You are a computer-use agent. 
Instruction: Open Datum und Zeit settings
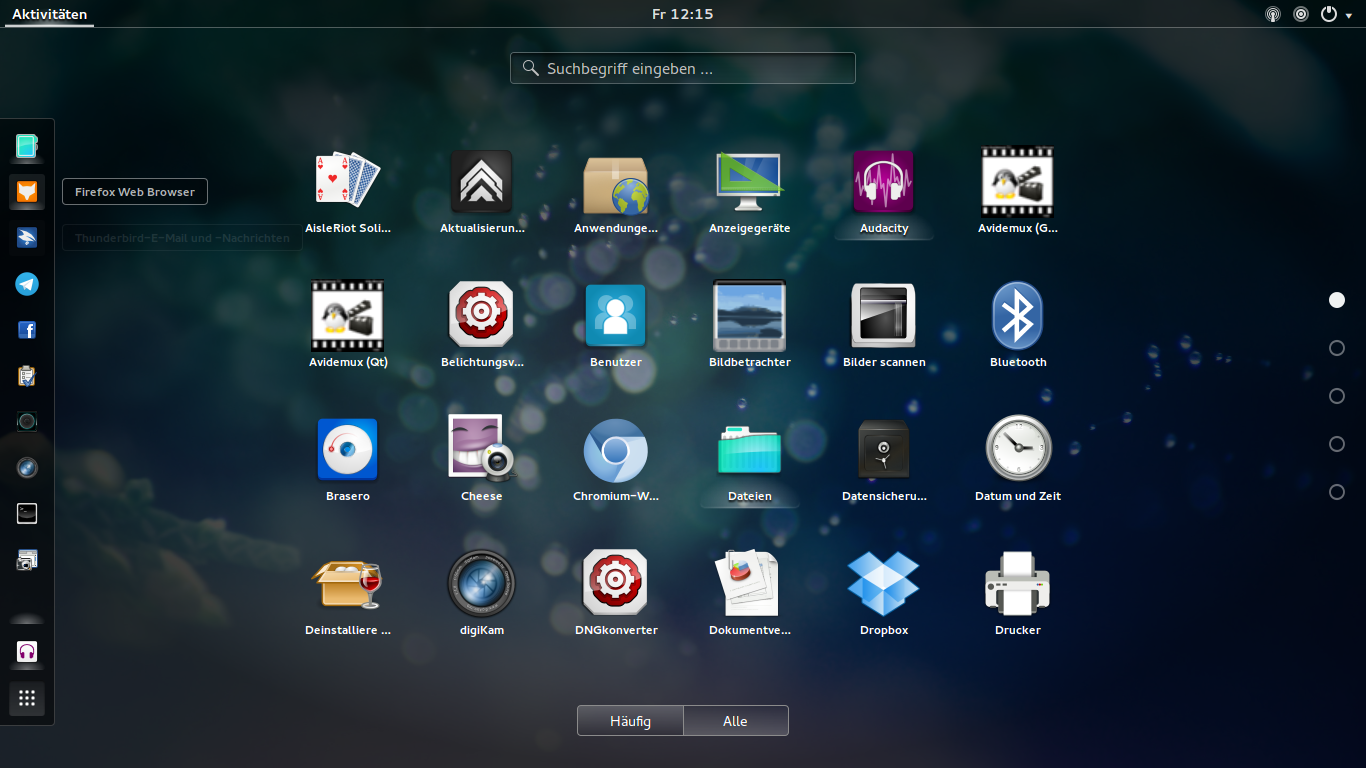(x=1018, y=450)
